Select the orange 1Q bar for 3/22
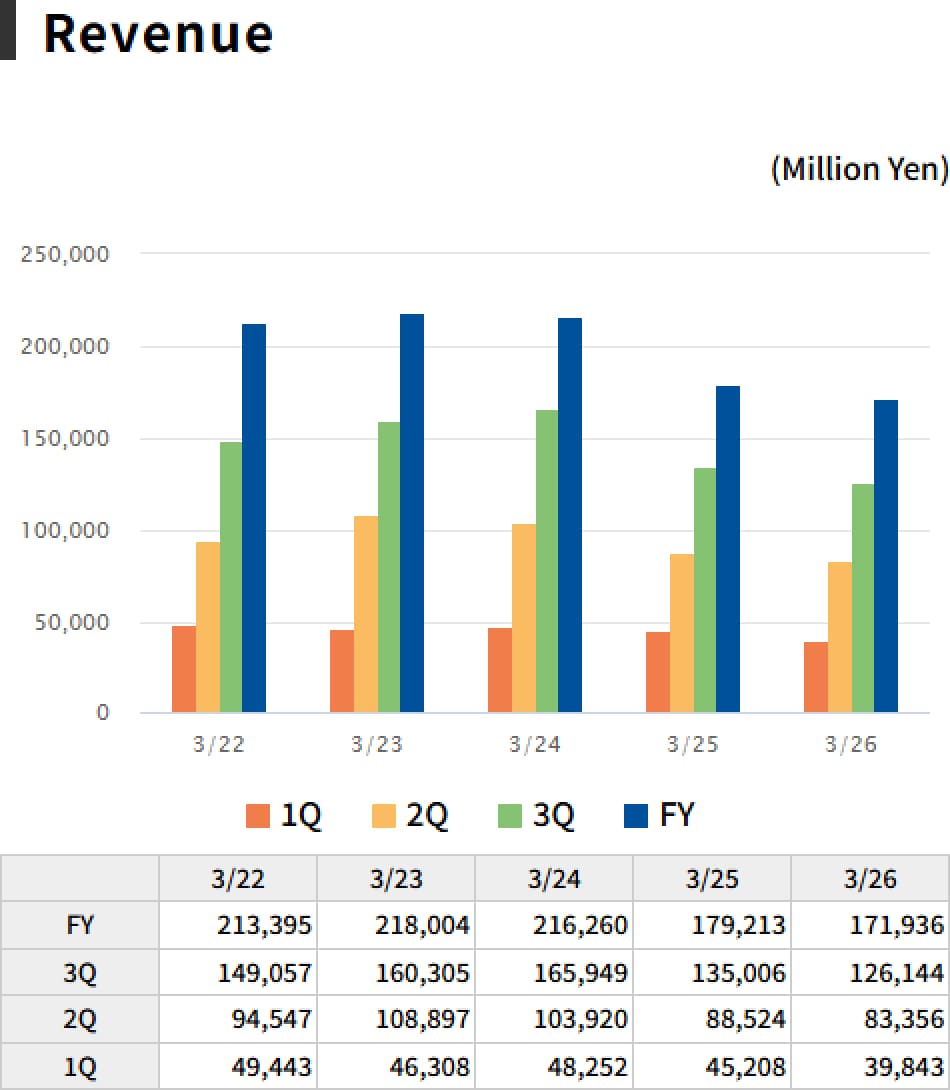Image resolution: width=950 pixels, height=1090 pixels. [184, 669]
